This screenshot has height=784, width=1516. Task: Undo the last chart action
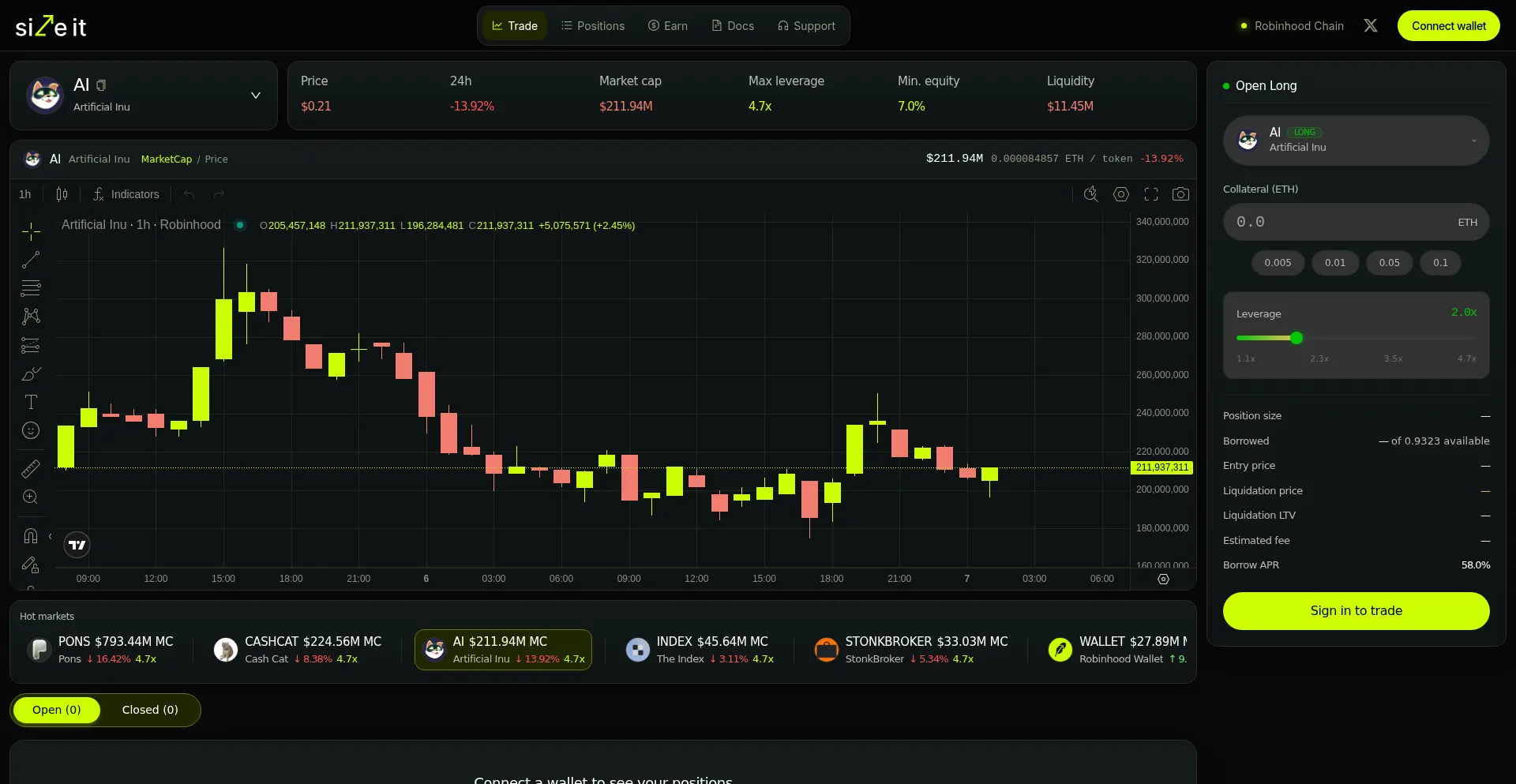coord(189,194)
